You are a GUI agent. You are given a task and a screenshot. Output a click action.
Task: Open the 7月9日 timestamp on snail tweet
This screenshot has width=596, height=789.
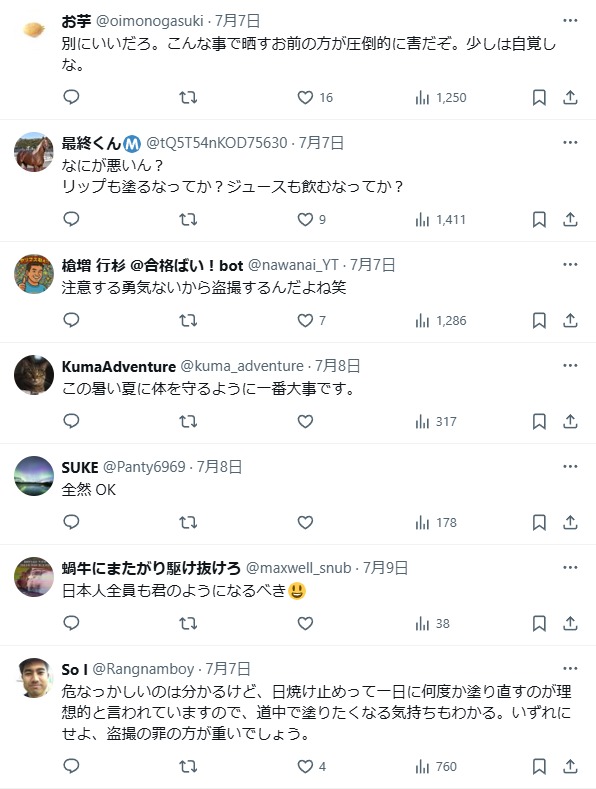tap(385, 568)
